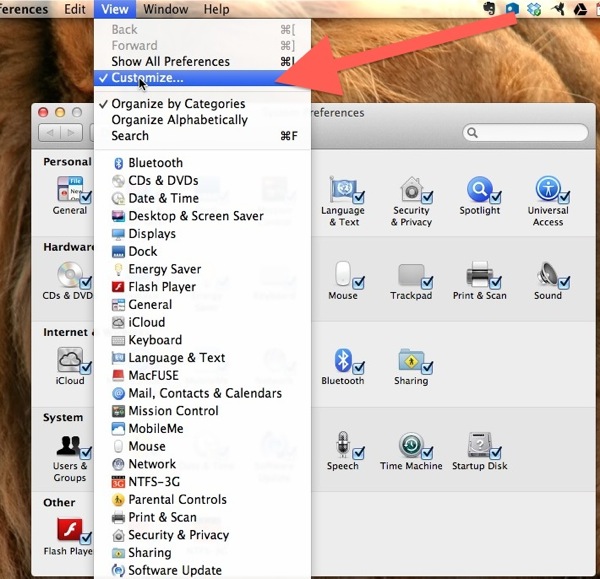Open the Help menu
Screen dimensions: 600x579
pyautogui.click(x=216, y=9)
